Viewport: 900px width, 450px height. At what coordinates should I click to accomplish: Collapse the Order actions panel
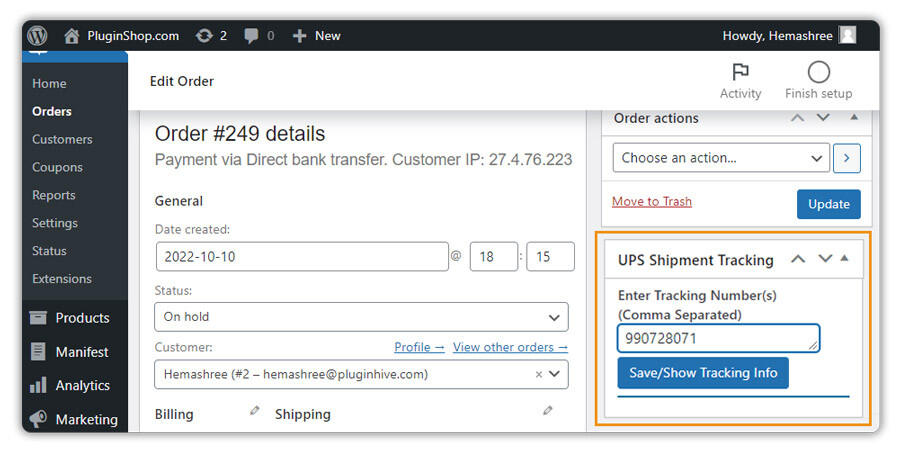854,117
